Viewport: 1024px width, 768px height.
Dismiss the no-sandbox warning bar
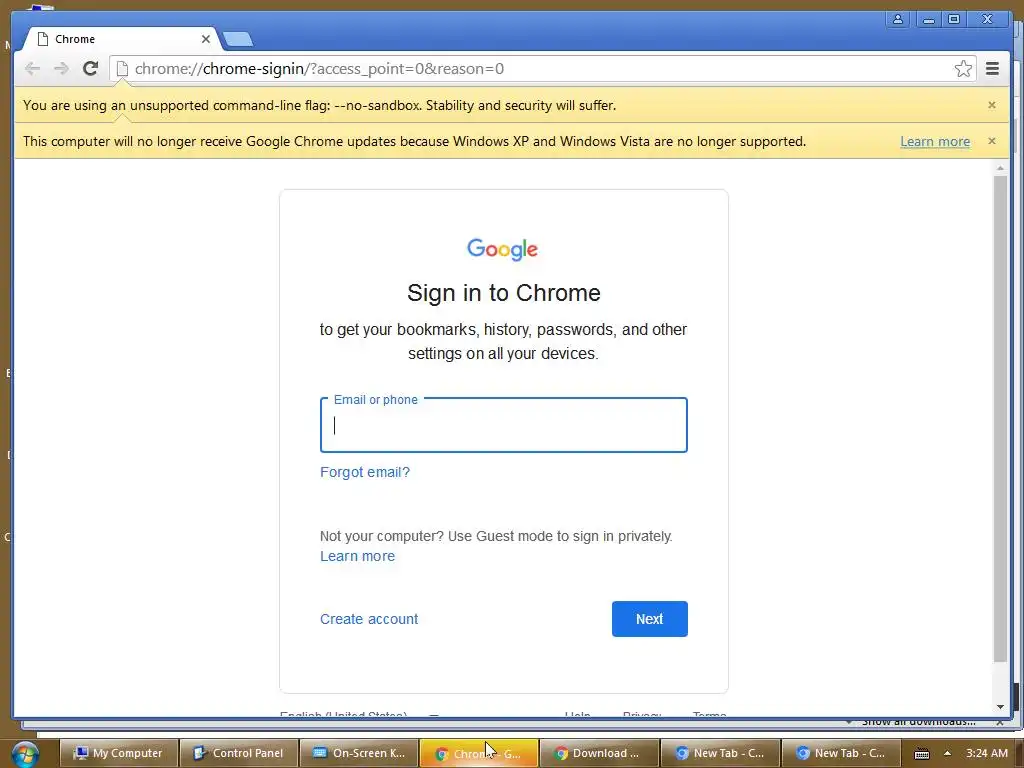991,105
